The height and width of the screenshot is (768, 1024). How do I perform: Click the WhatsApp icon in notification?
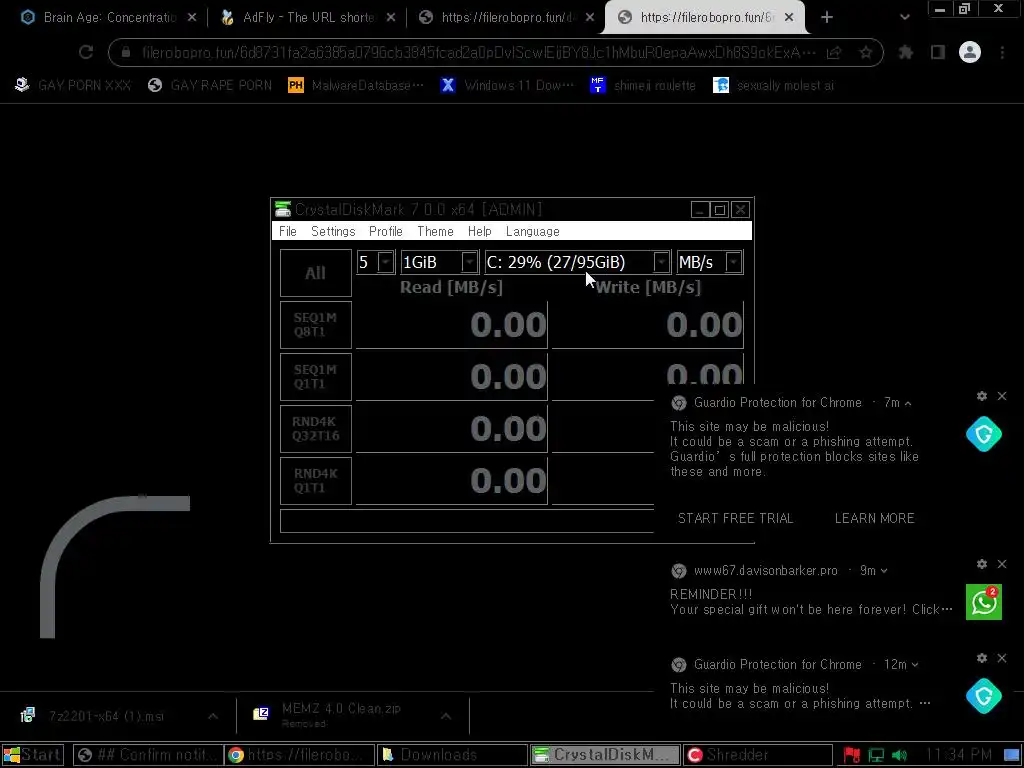pyautogui.click(x=984, y=601)
